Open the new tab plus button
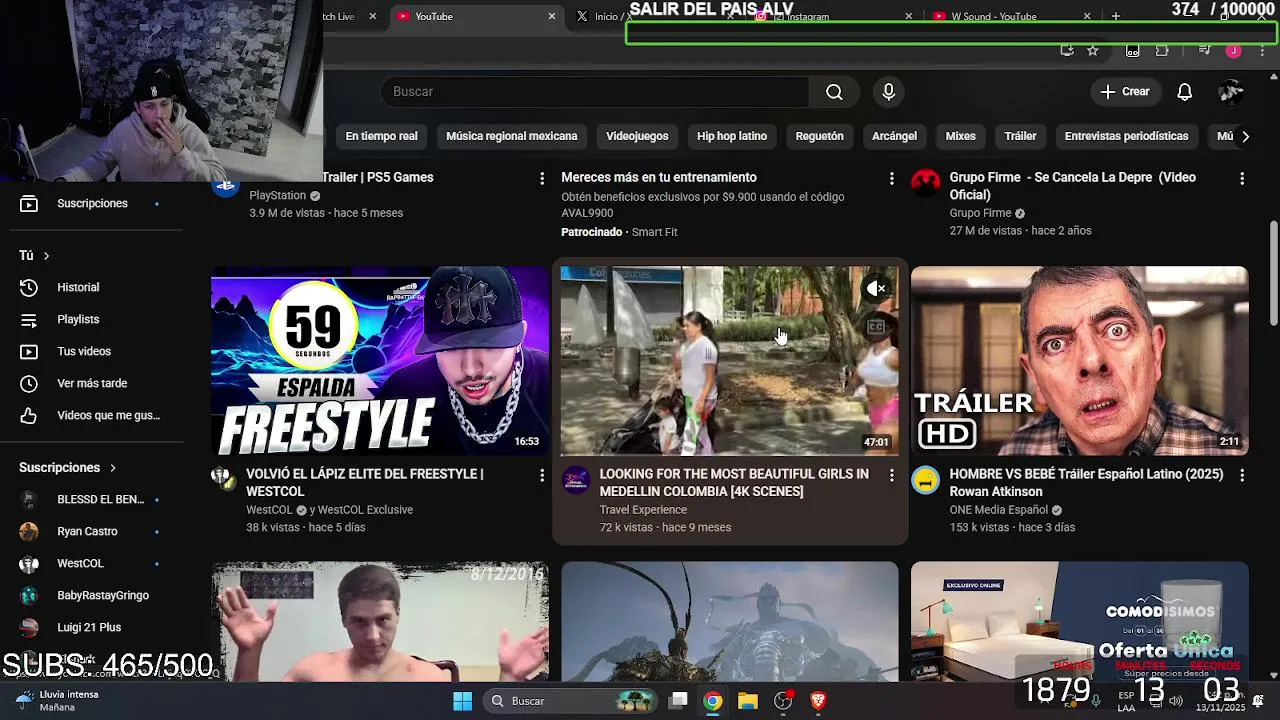This screenshot has height=720, width=1280. tap(1116, 16)
